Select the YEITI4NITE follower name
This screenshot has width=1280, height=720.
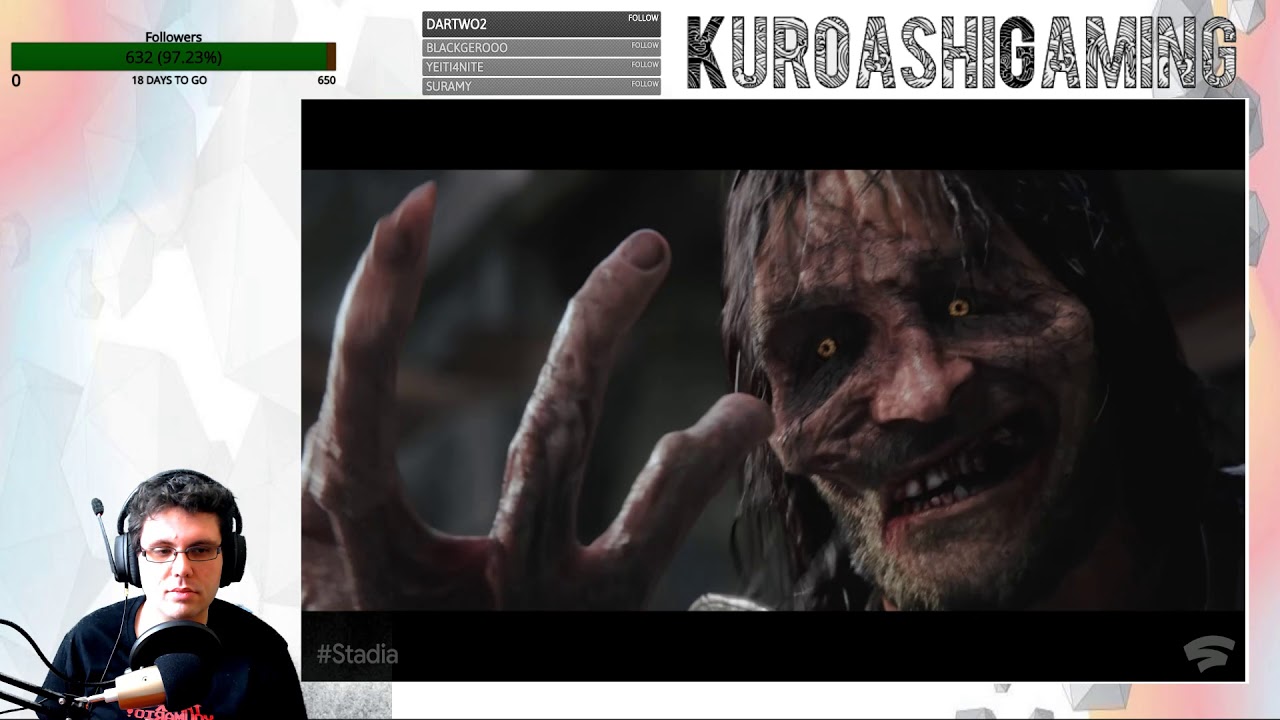point(455,67)
